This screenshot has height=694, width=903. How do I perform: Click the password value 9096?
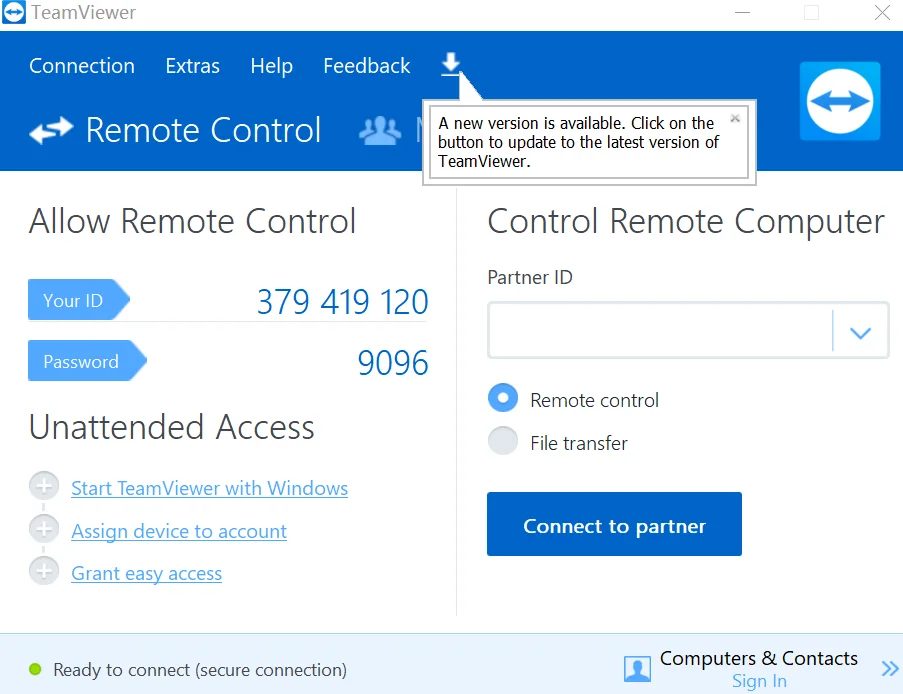[393, 363]
